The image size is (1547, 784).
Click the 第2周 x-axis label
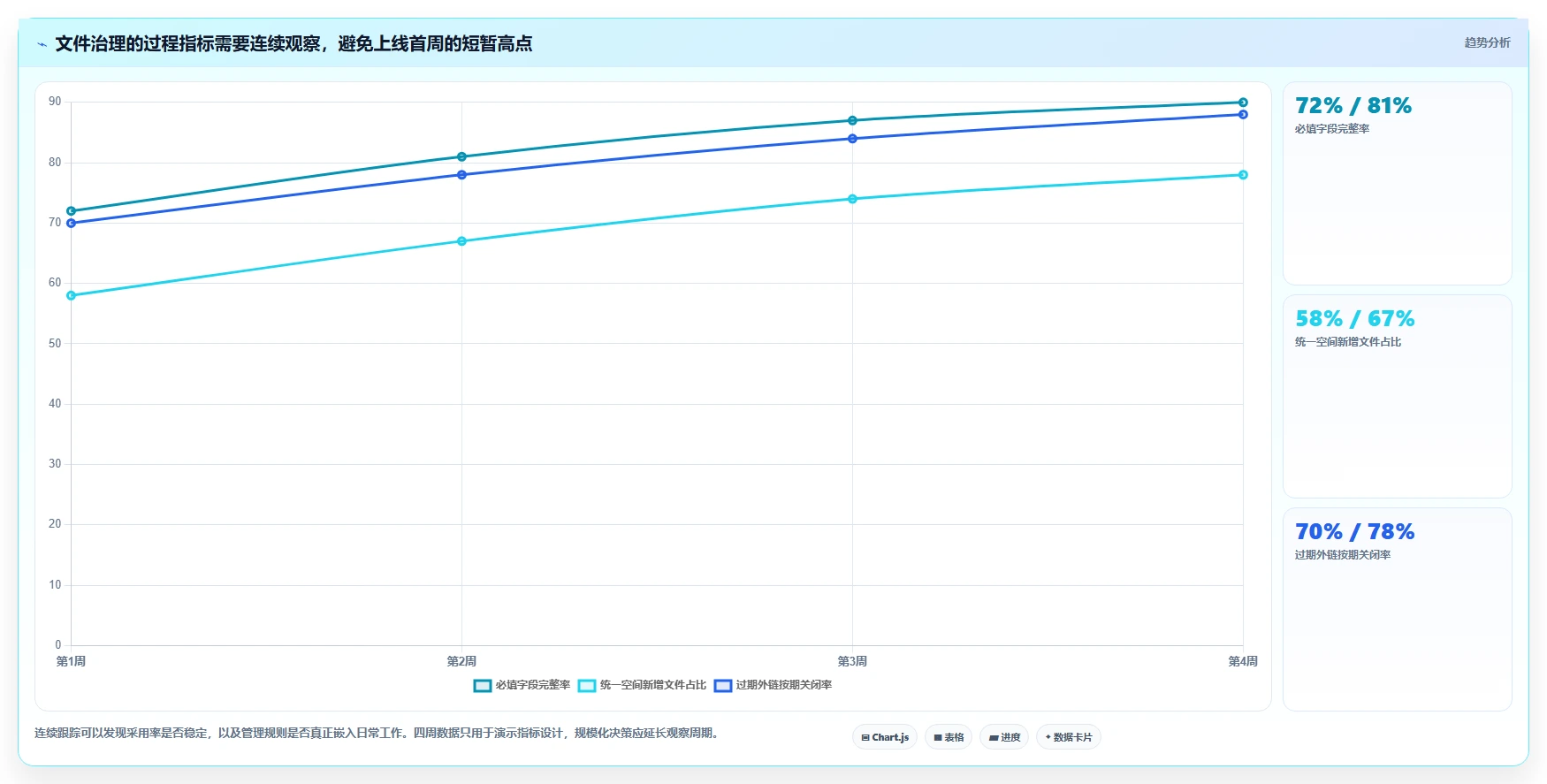click(461, 661)
